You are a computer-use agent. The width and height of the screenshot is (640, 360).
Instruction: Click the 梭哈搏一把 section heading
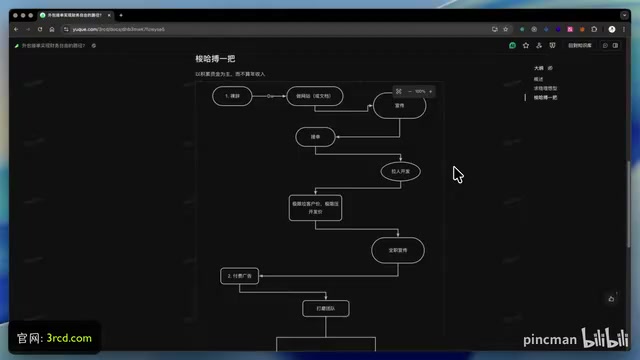(215, 59)
